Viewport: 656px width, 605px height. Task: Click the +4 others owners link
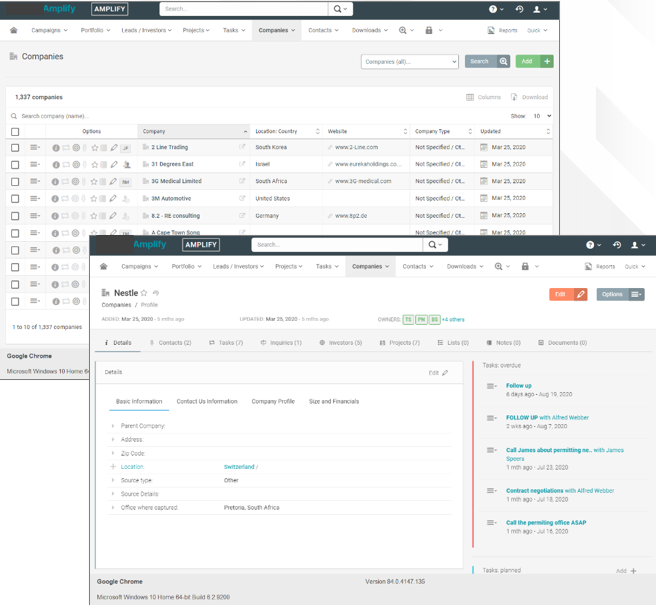pyautogui.click(x=454, y=320)
